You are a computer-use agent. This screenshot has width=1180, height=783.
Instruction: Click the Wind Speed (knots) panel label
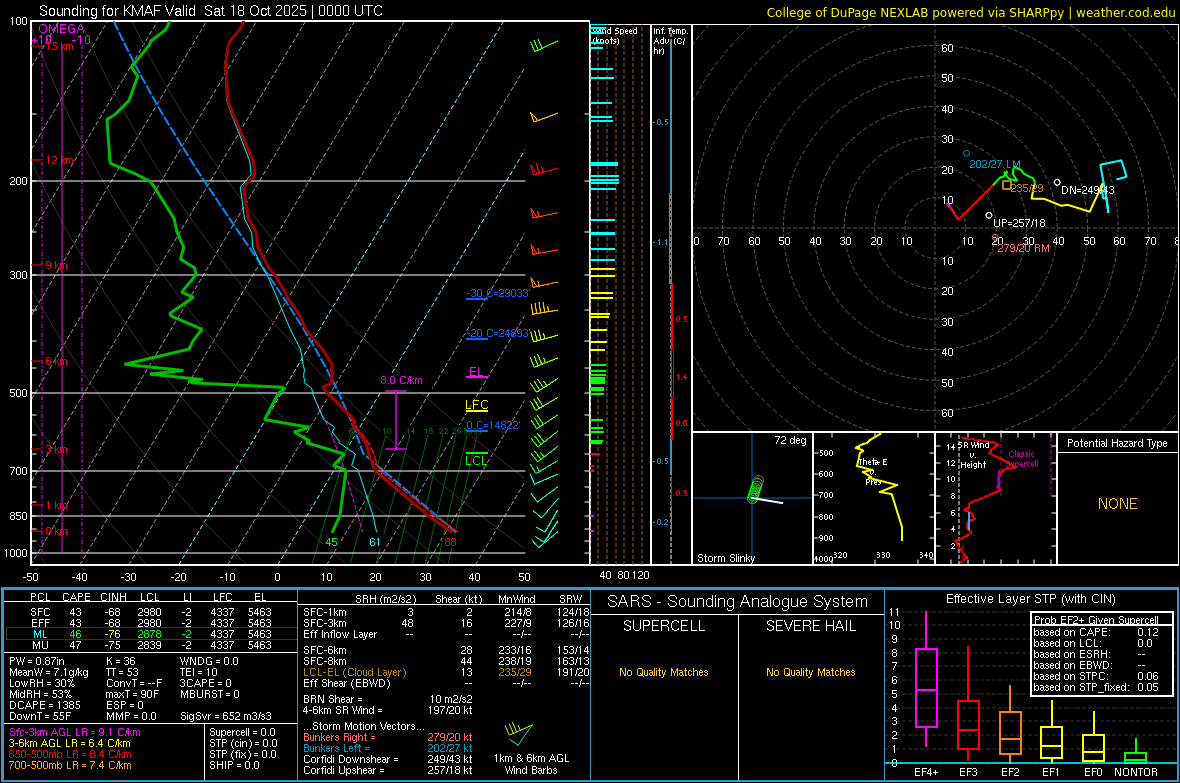(614, 35)
